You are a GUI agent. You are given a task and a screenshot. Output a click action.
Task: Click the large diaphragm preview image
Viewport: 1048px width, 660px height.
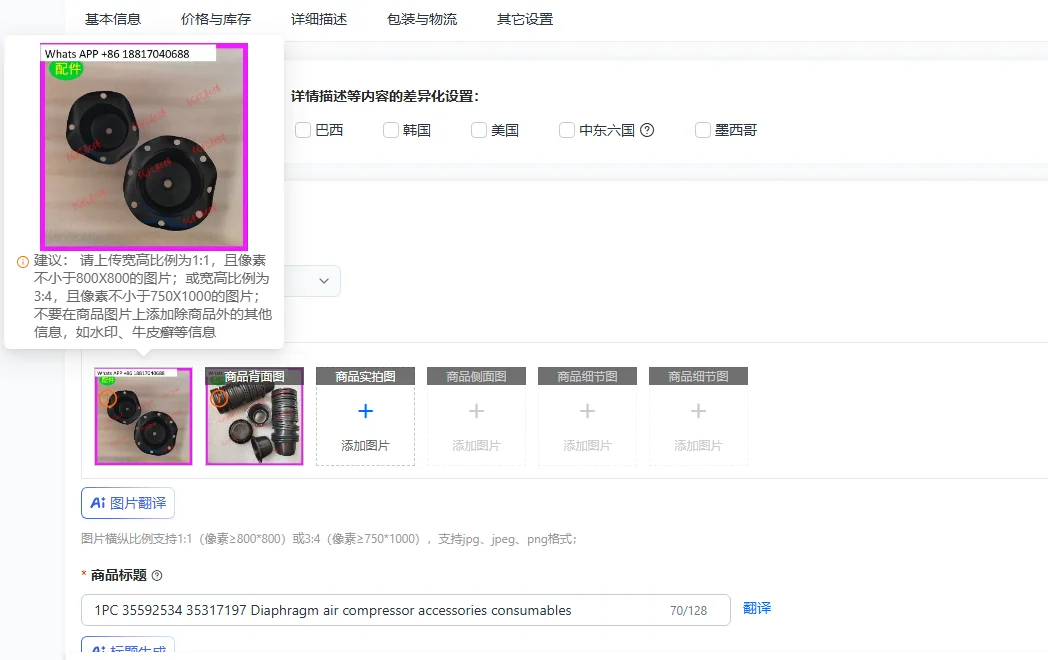144,147
